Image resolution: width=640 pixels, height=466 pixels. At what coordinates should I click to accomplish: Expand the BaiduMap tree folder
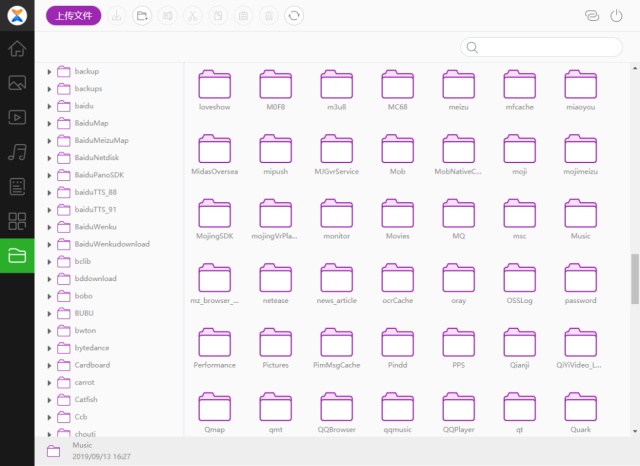[x=49, y=124]
